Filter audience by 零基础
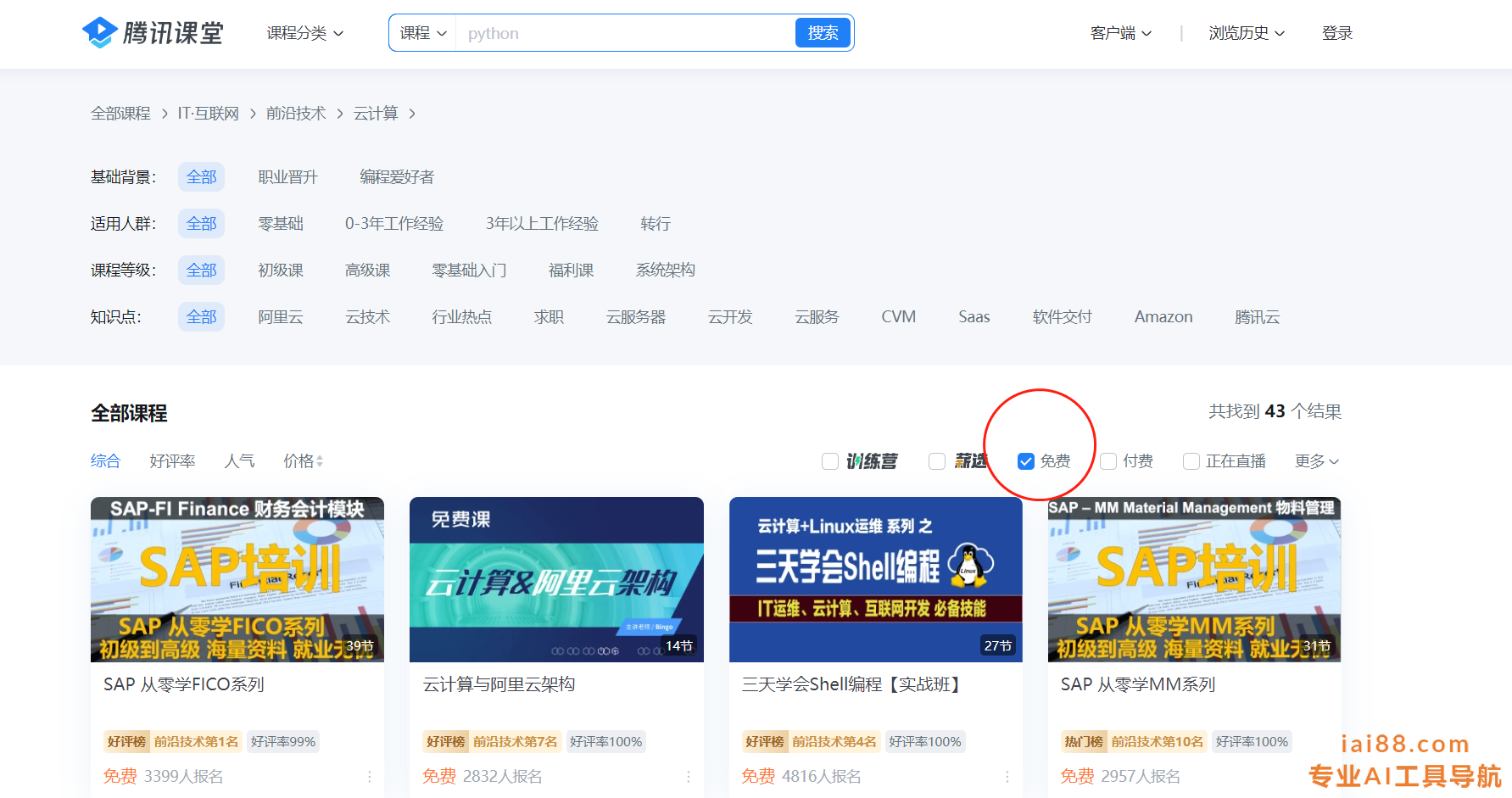Screen dimensions: 1512x798 tap(281, 224)
